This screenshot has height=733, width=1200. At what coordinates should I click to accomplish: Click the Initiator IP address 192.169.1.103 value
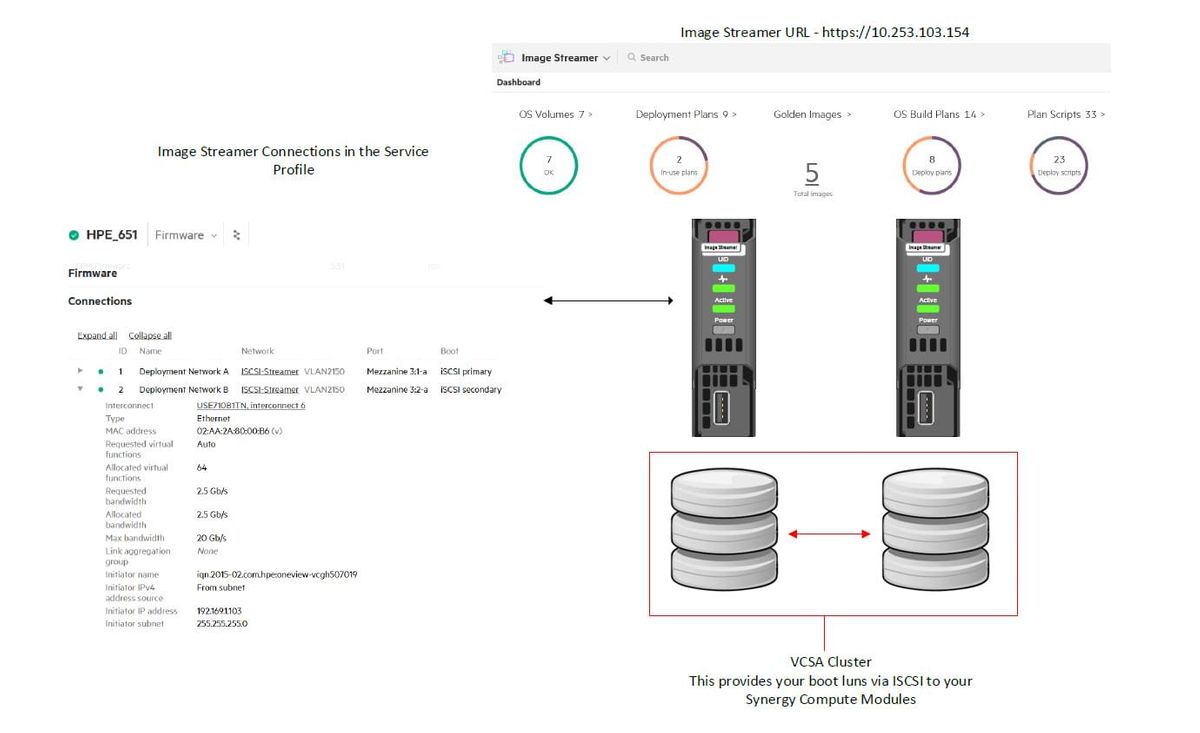pos(221,611)
